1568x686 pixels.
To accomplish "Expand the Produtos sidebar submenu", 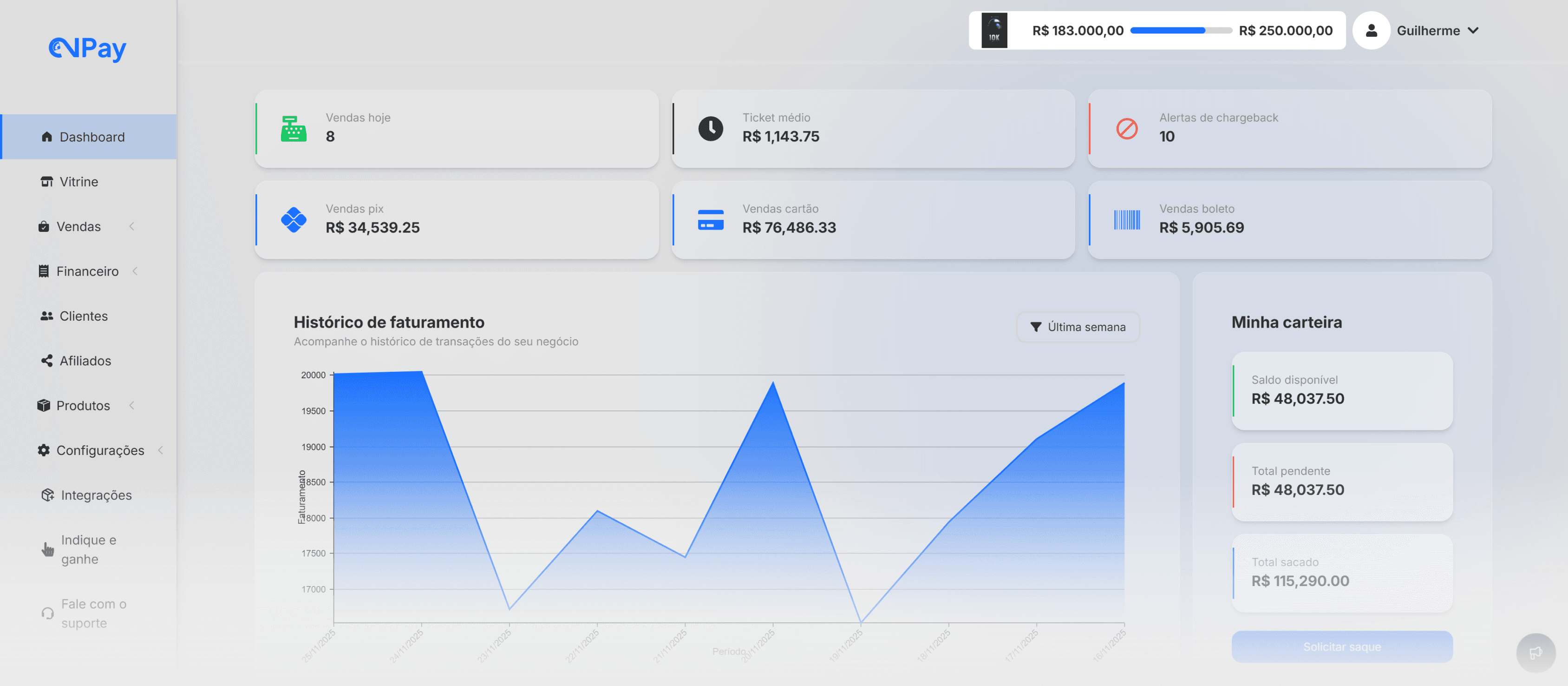I will (x=131, y=406).
